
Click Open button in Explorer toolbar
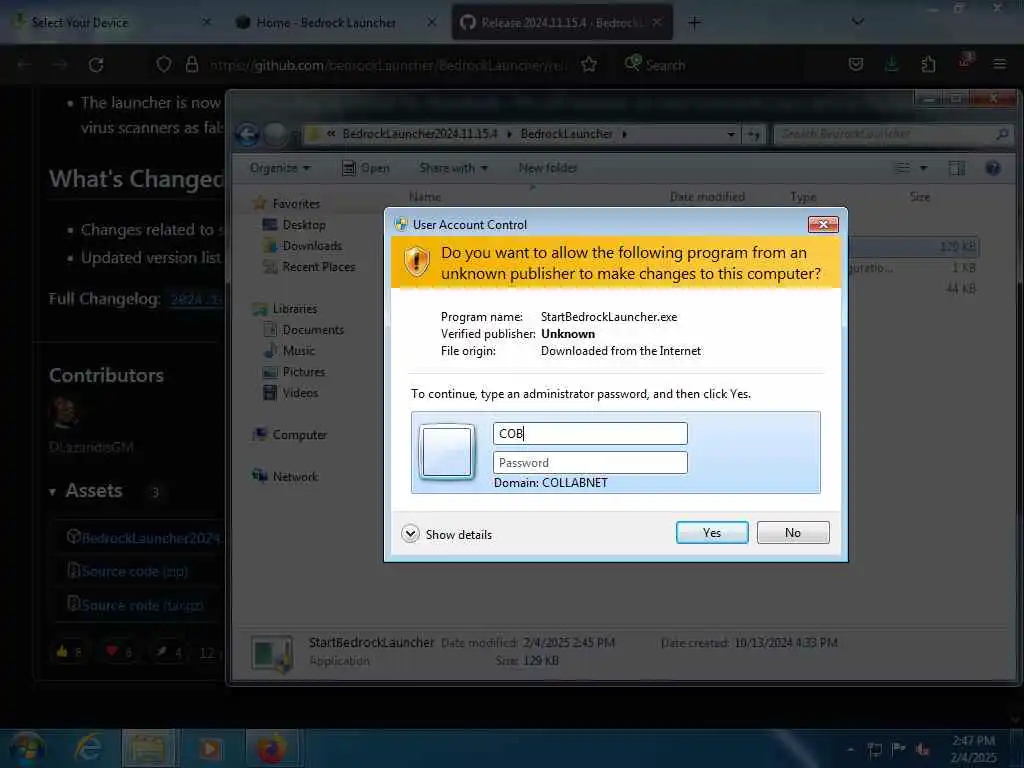[366, 168]
